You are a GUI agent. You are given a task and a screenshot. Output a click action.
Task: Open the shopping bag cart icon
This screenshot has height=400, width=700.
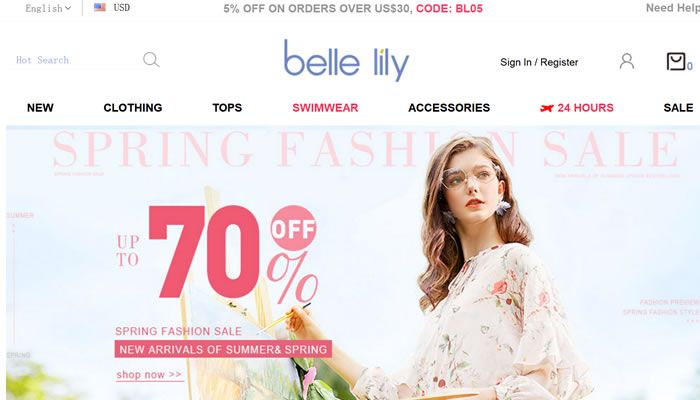coord(676,61)
